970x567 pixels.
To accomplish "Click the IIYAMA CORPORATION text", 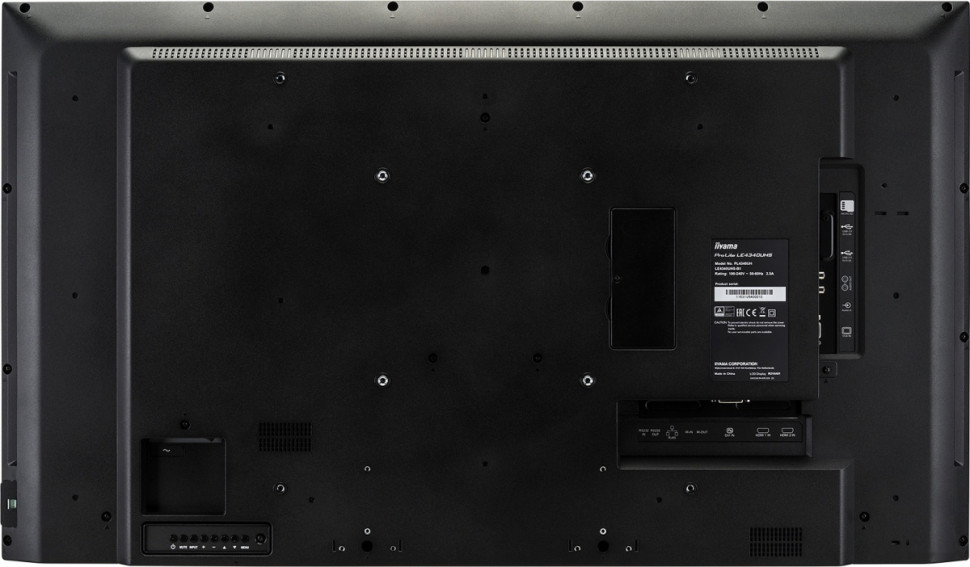I will coord(736,364).
